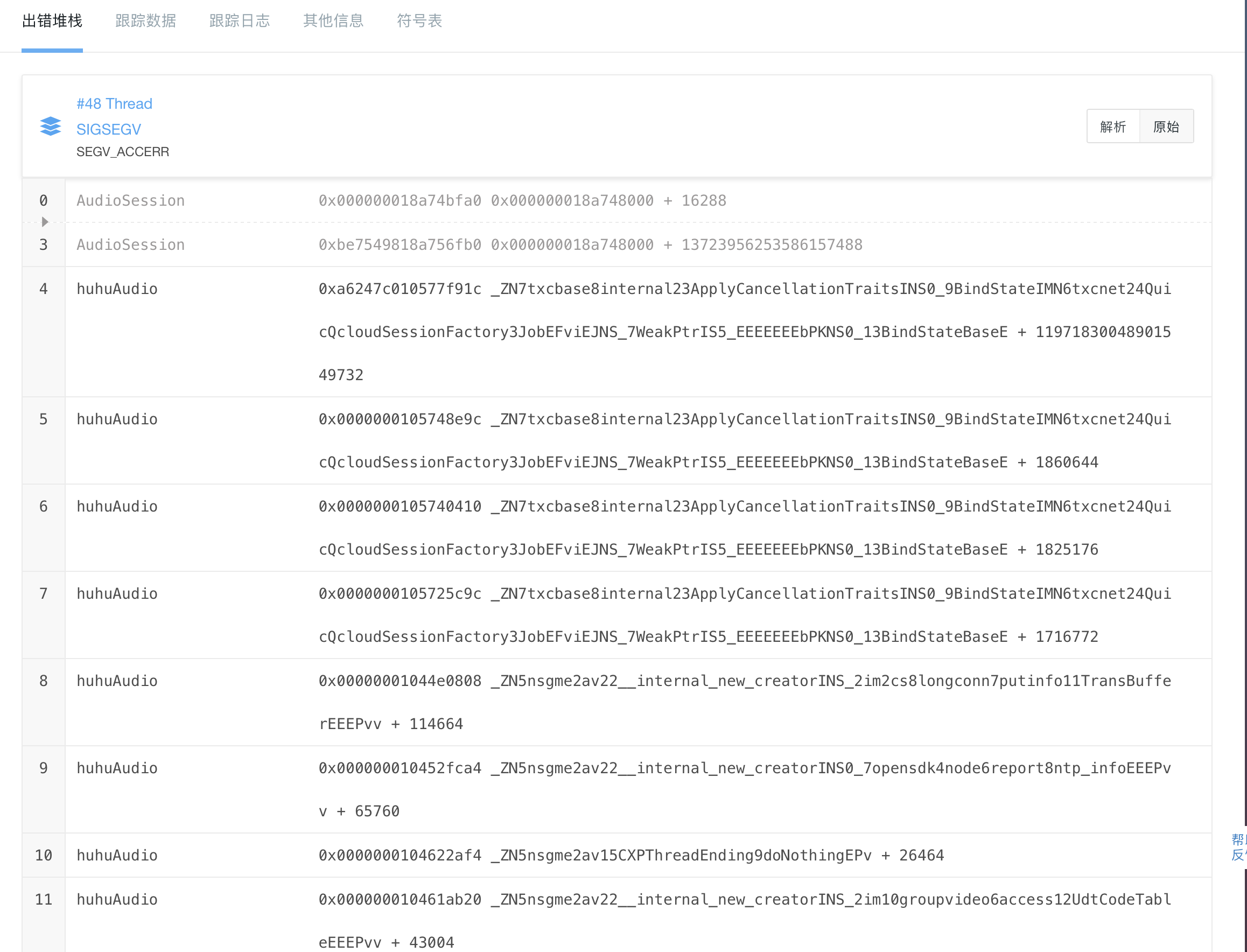
Task: Click the page vertical scrollbar
Action: click(x=1245, y=397)
